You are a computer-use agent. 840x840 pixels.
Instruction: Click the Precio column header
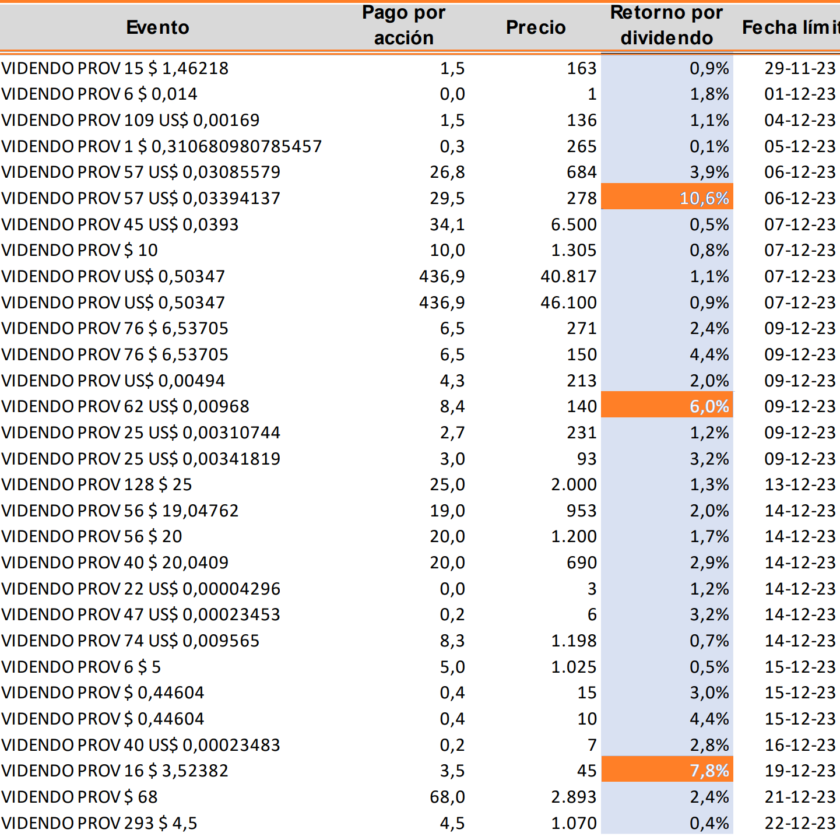[x=535, y=27]
